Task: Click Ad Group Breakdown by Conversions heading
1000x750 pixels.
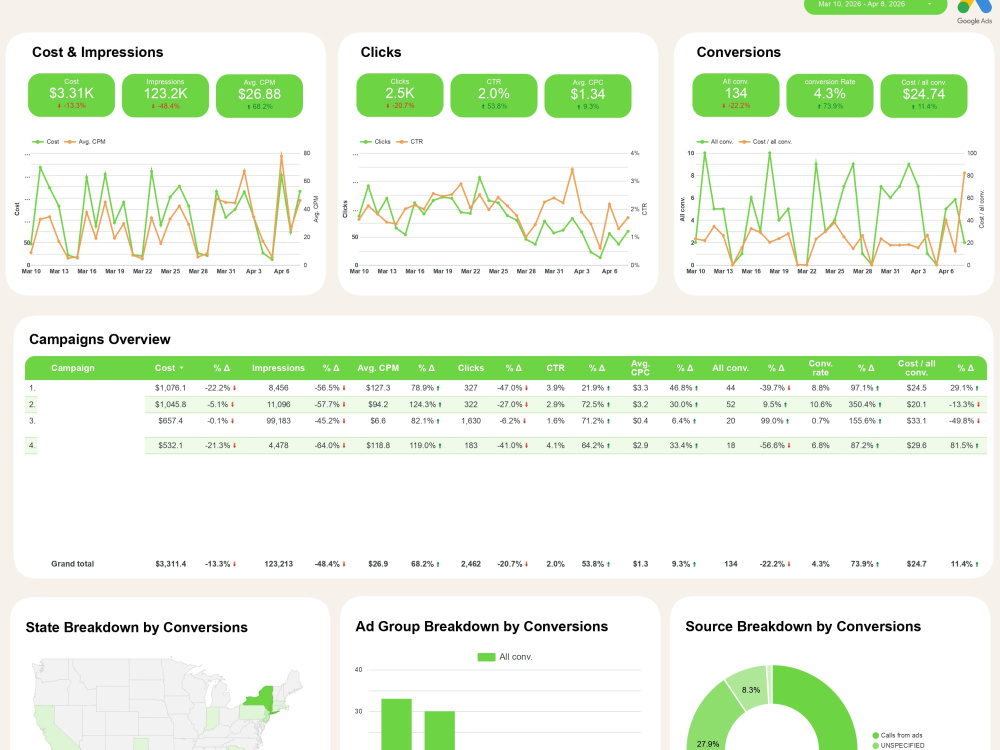Action: 482,626
